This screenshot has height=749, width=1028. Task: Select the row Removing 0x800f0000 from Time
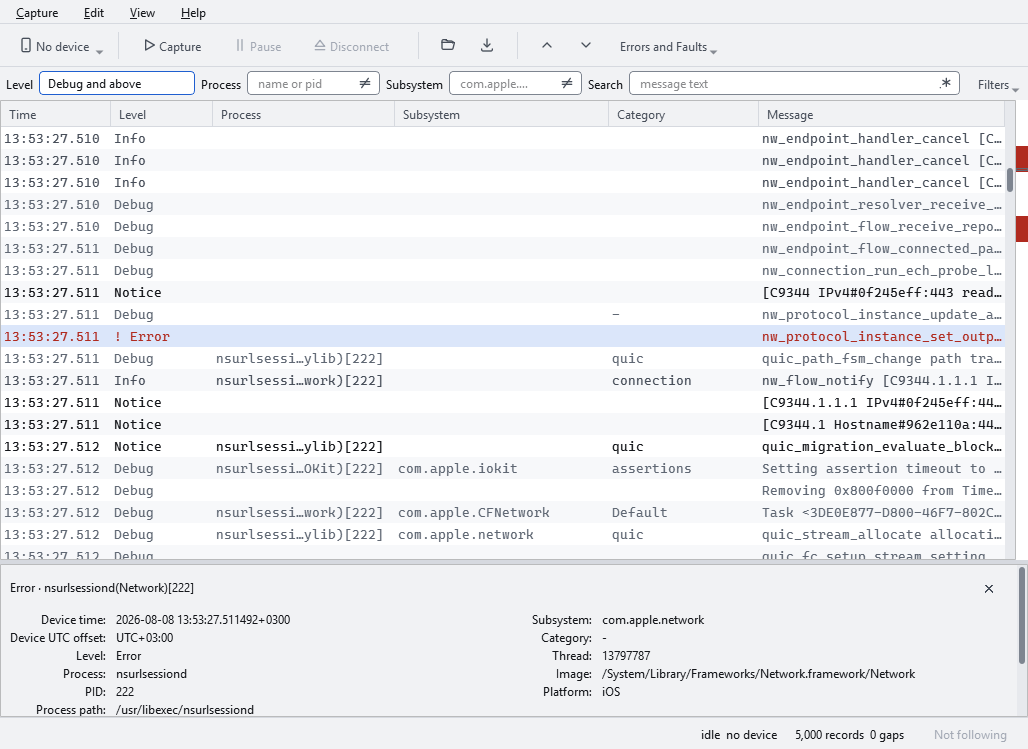coord(502,491)
